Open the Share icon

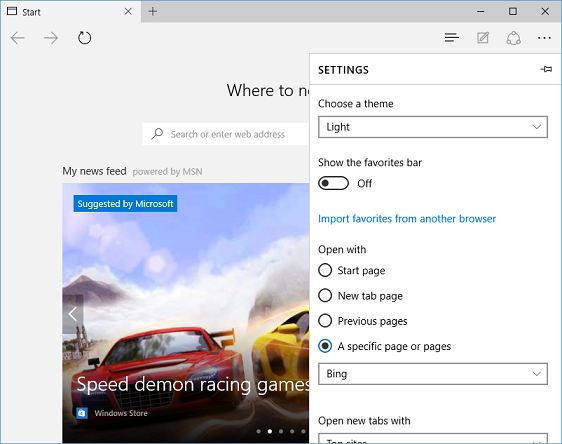pos(514,38)
